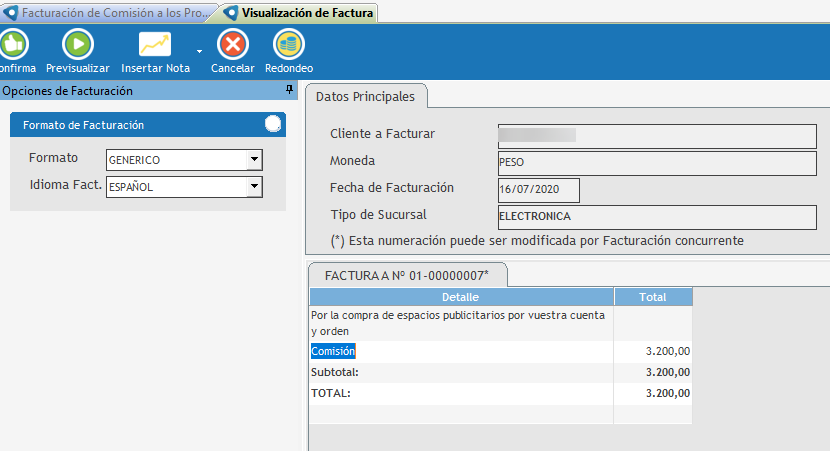This screenshot has width=830, height=451.
Task: Click the round icon in Formato de Facturación header
Action: (x=273, y=125)
